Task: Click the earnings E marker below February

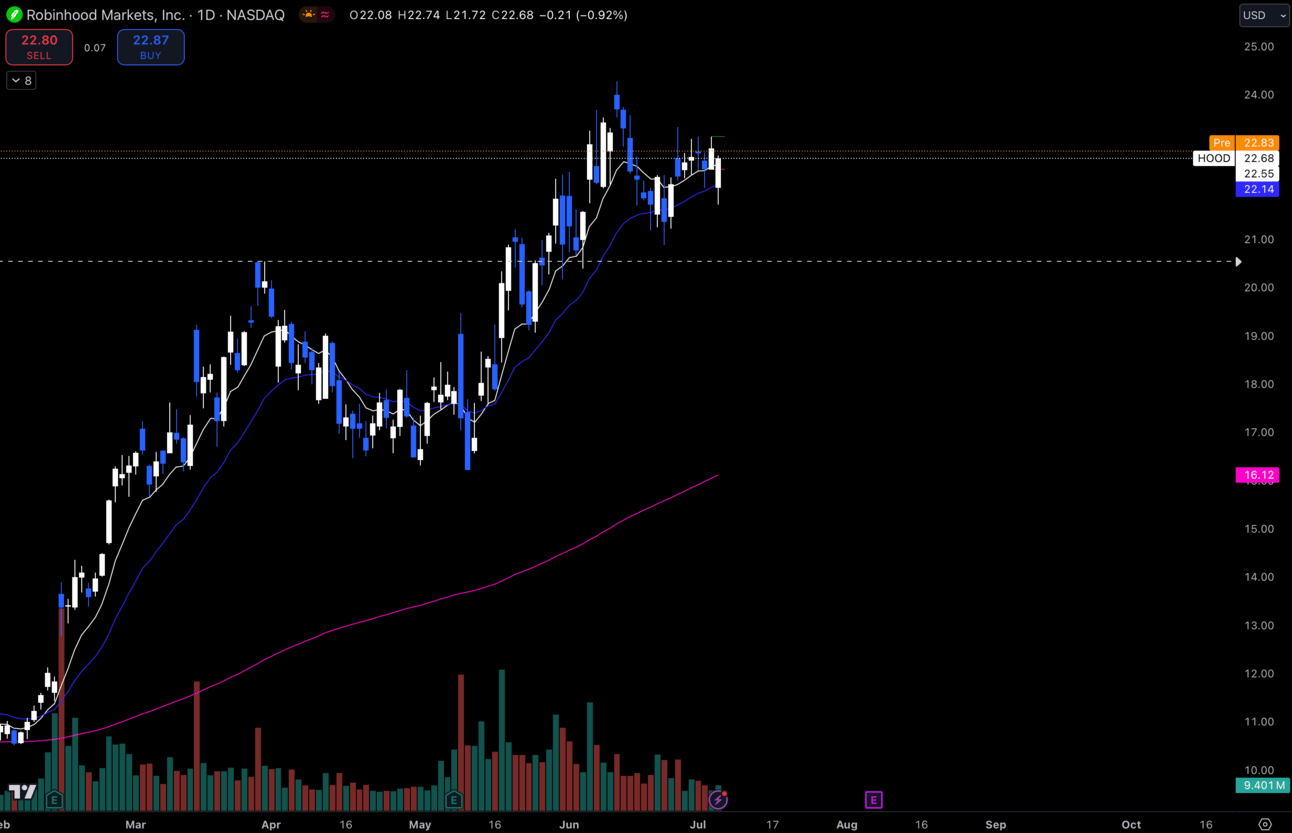Action: pyautogui.click(x=54, y=800)
